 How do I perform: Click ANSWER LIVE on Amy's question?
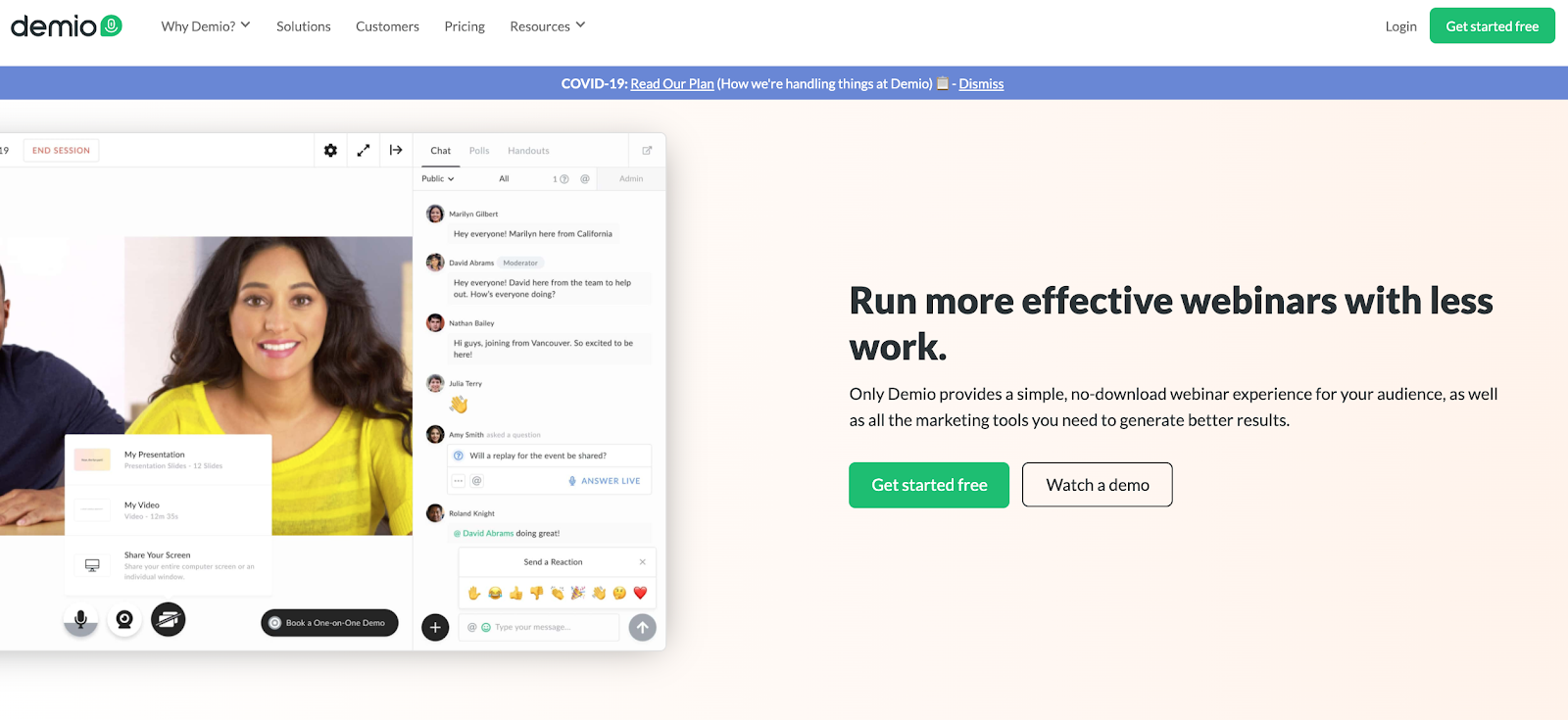pos(605,481)
